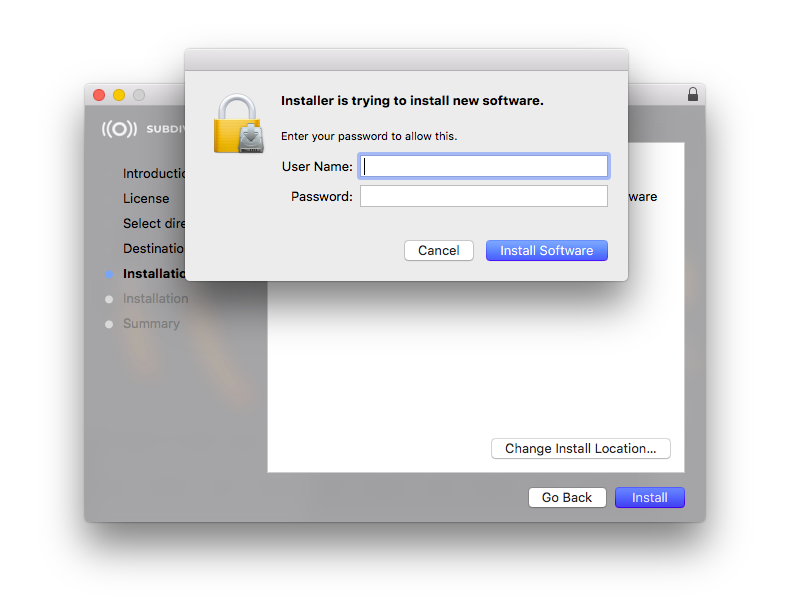This screenshot has width=789, height=616.
Task: Select the Destination step in sidebar
Action: (154, 249)
